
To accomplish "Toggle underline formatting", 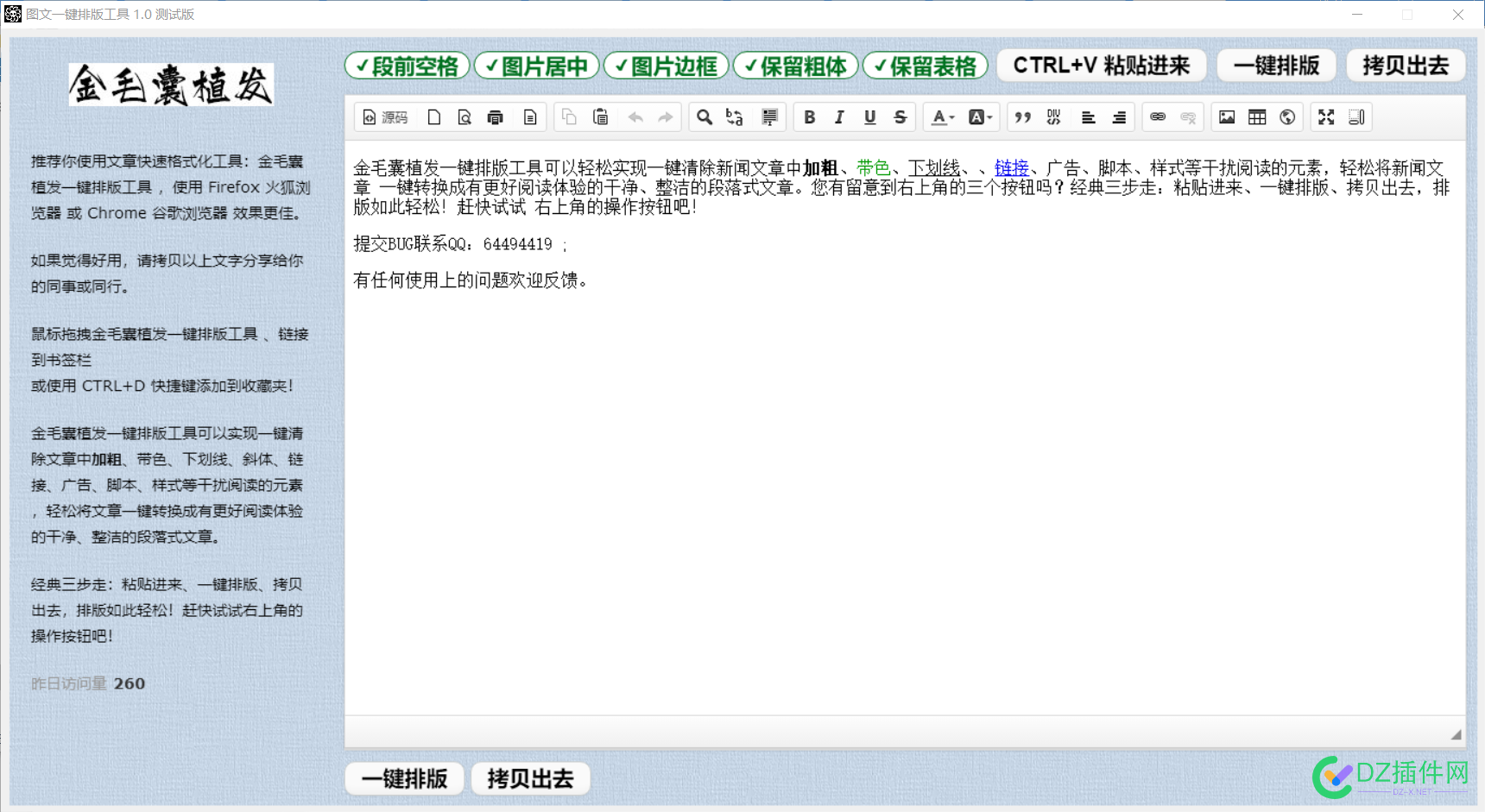I will click(x=869, y=117).
